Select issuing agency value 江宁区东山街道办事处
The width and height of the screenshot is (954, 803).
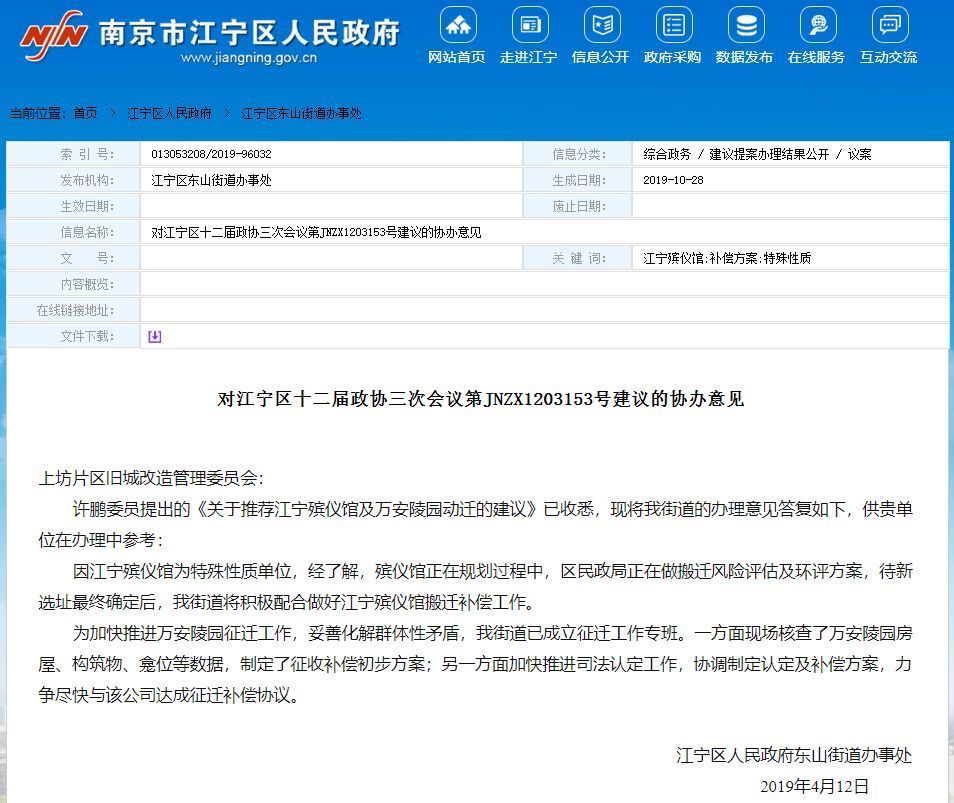tap(211, 181)
